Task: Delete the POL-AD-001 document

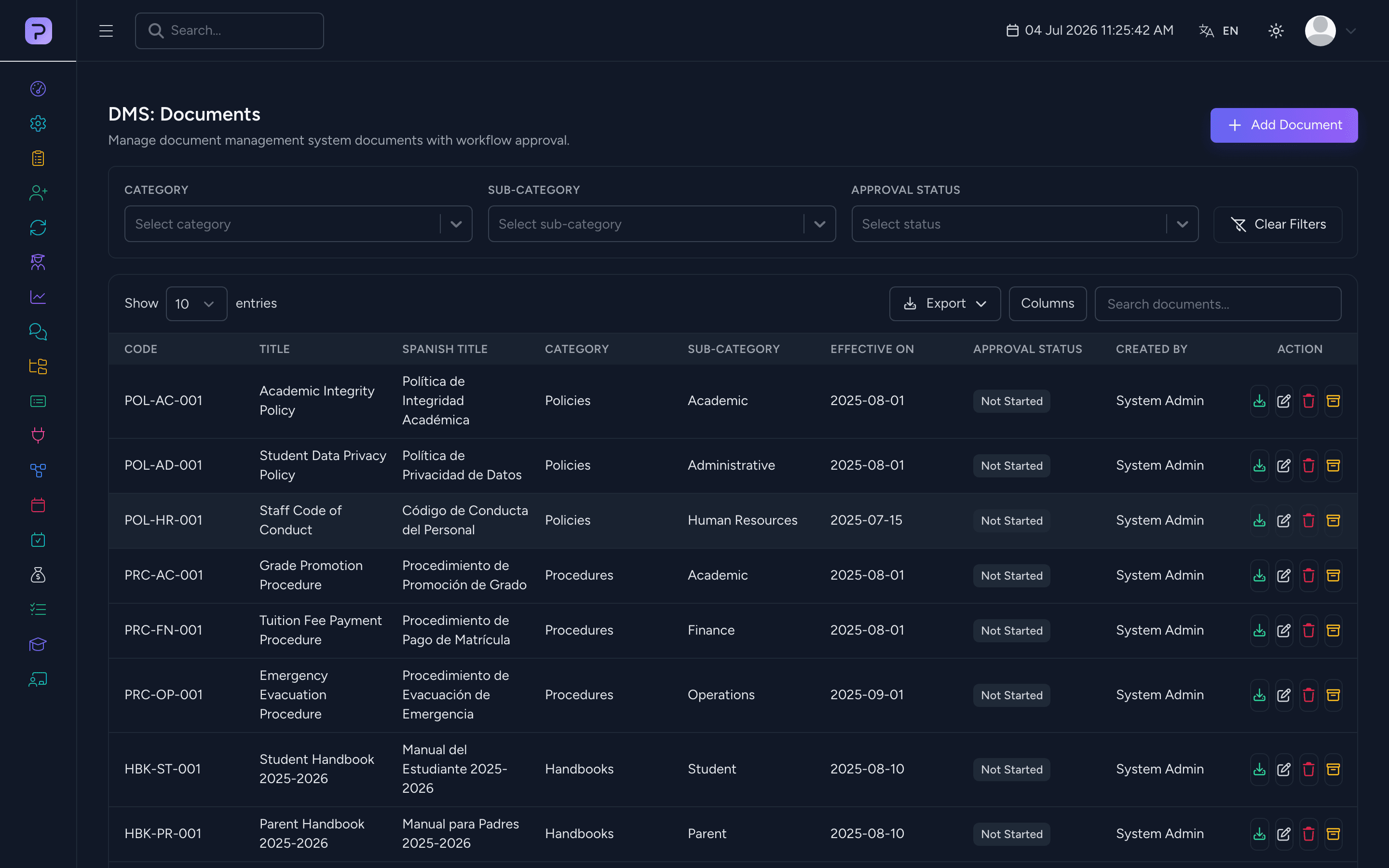Action: [1308, 465]
